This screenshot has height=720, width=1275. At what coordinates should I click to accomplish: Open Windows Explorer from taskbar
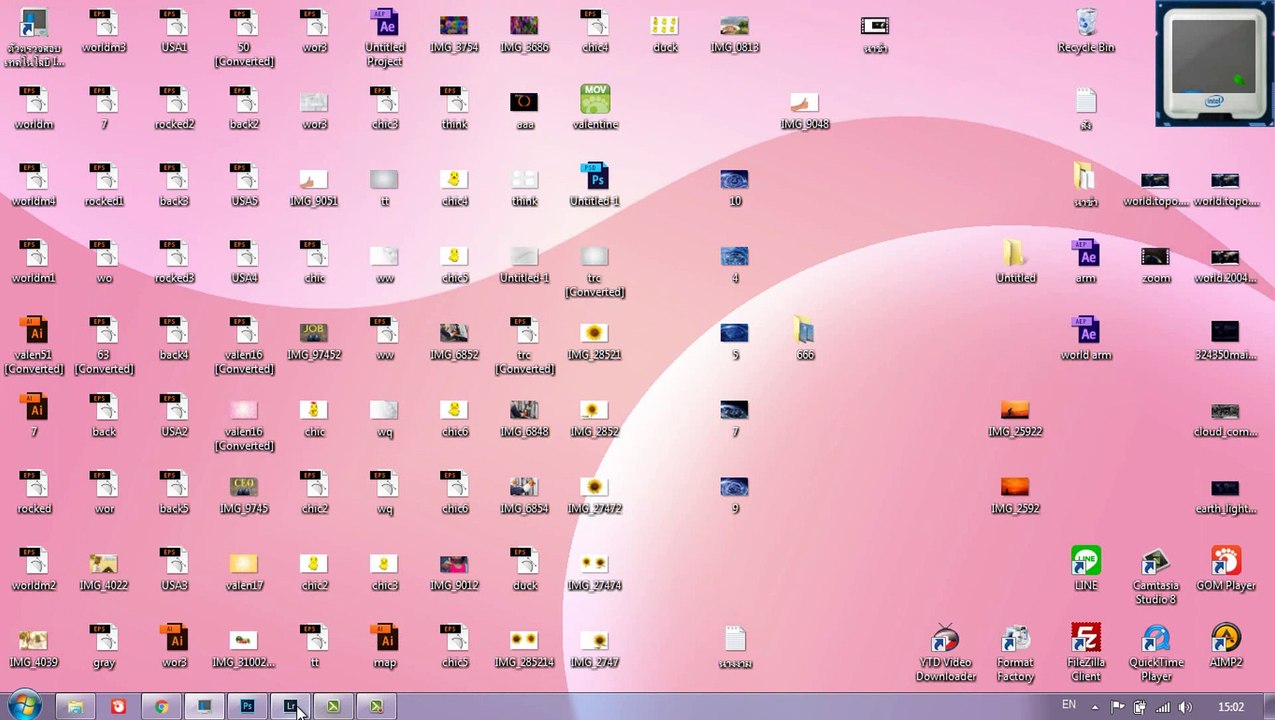point(75,706)
